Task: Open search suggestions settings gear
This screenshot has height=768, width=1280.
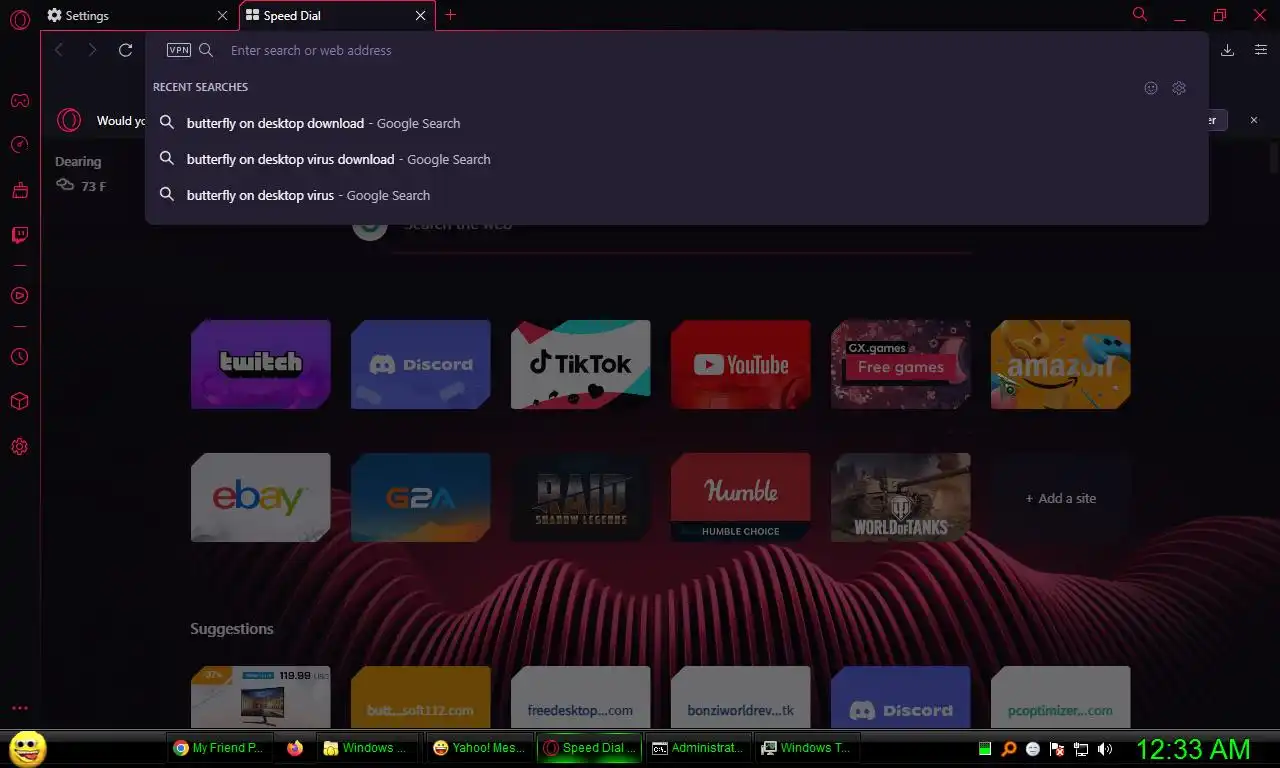Action: [x=1179, y=88]
